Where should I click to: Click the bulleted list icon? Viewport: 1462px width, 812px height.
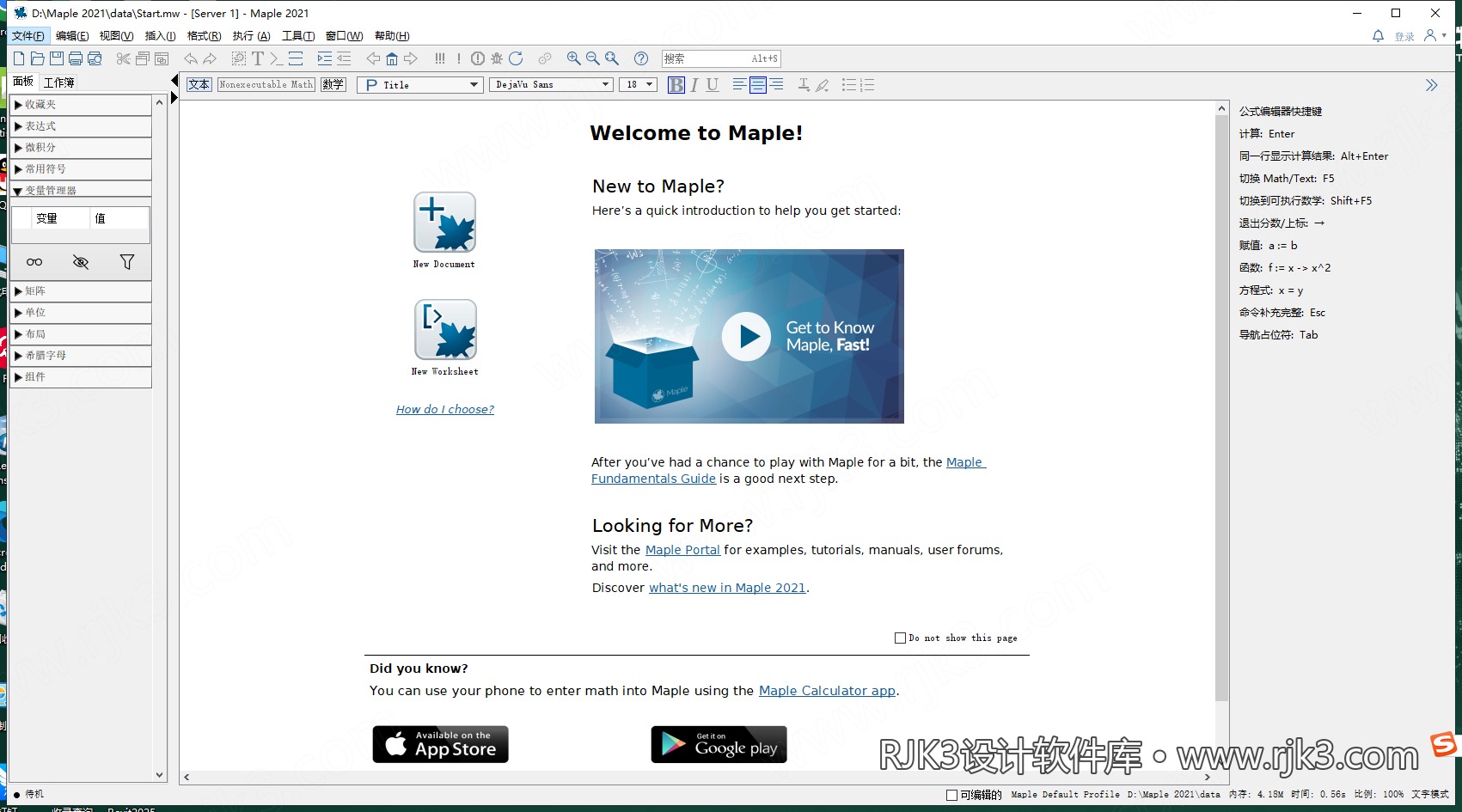849,84
